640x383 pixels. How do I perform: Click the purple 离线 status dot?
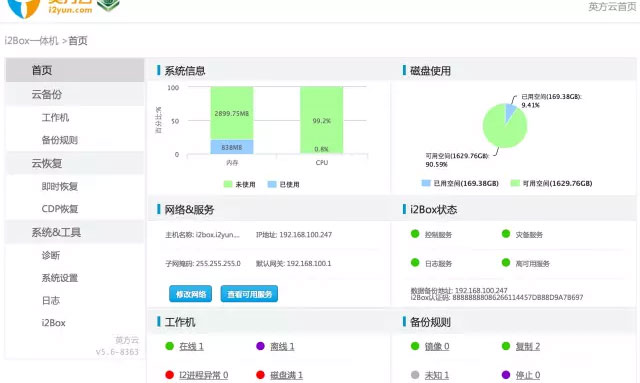pos(260,346)
